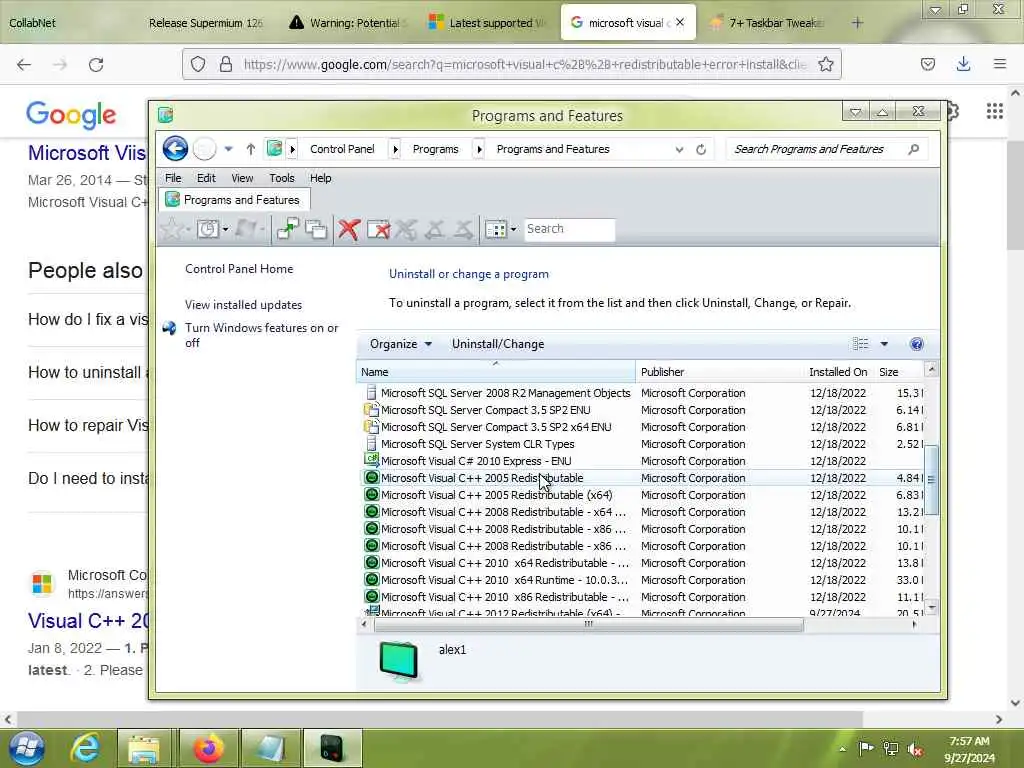
Task: Open the recent locations dropdown arrow
Action: tap(229, 150)
